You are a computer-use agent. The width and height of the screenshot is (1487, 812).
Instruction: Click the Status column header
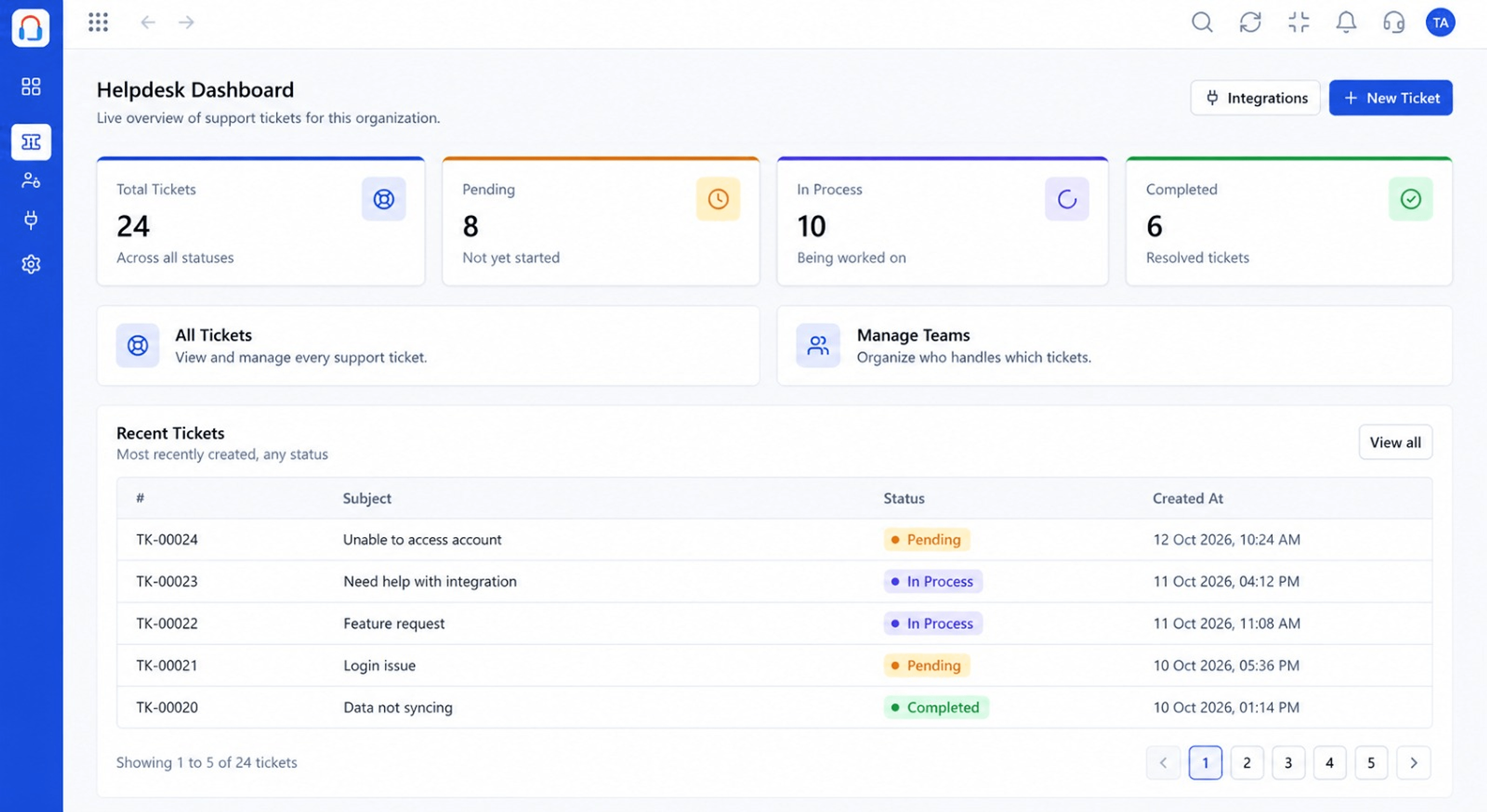[904, 498]
